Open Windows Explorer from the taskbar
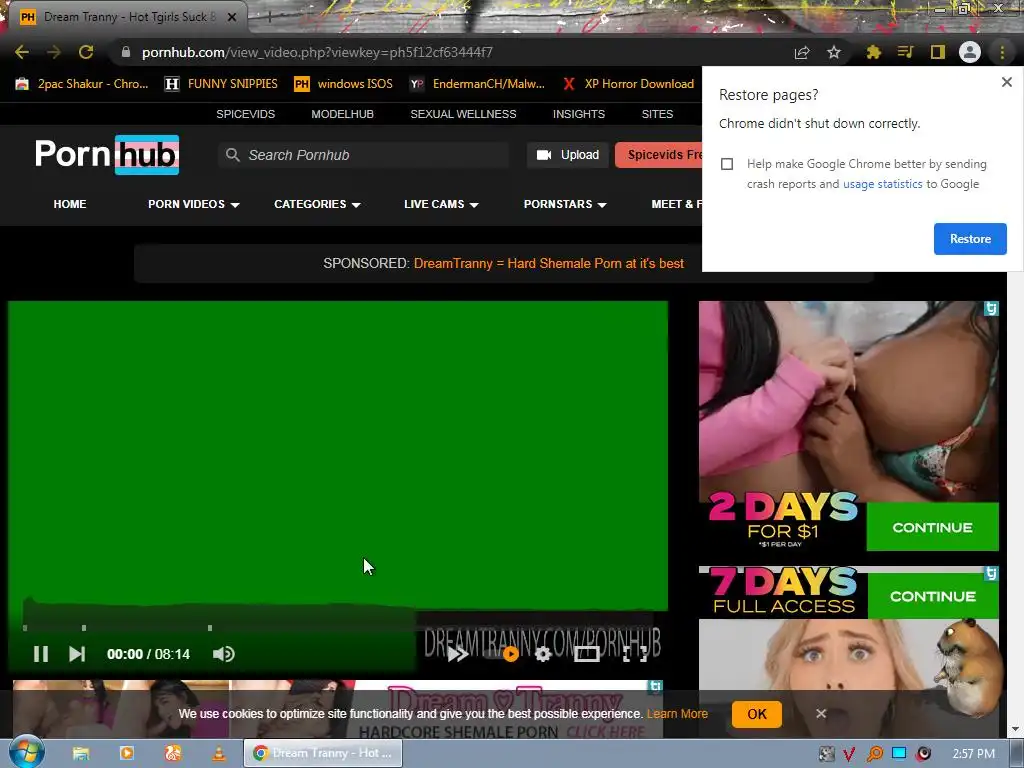This screenshot has width=1024, height=768. click(80, 753)
